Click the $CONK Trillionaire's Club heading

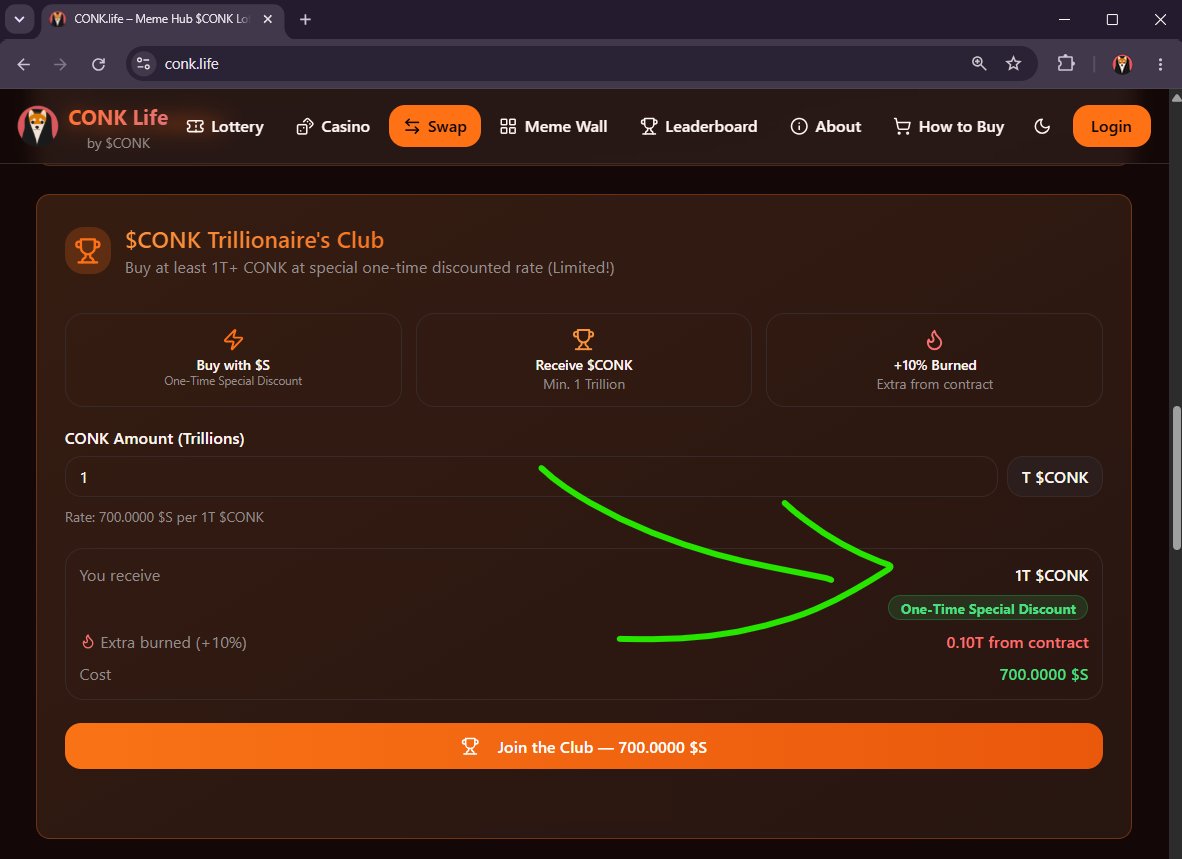coord(254,240)
